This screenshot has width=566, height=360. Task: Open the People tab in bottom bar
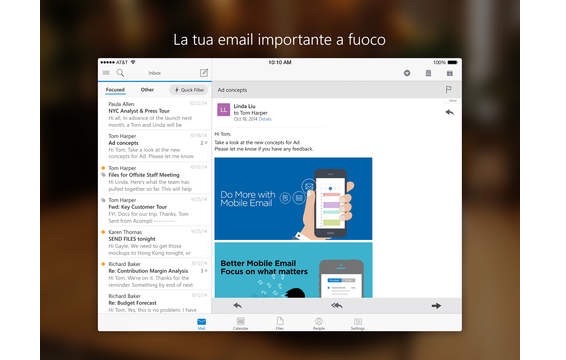coord(319,323)
